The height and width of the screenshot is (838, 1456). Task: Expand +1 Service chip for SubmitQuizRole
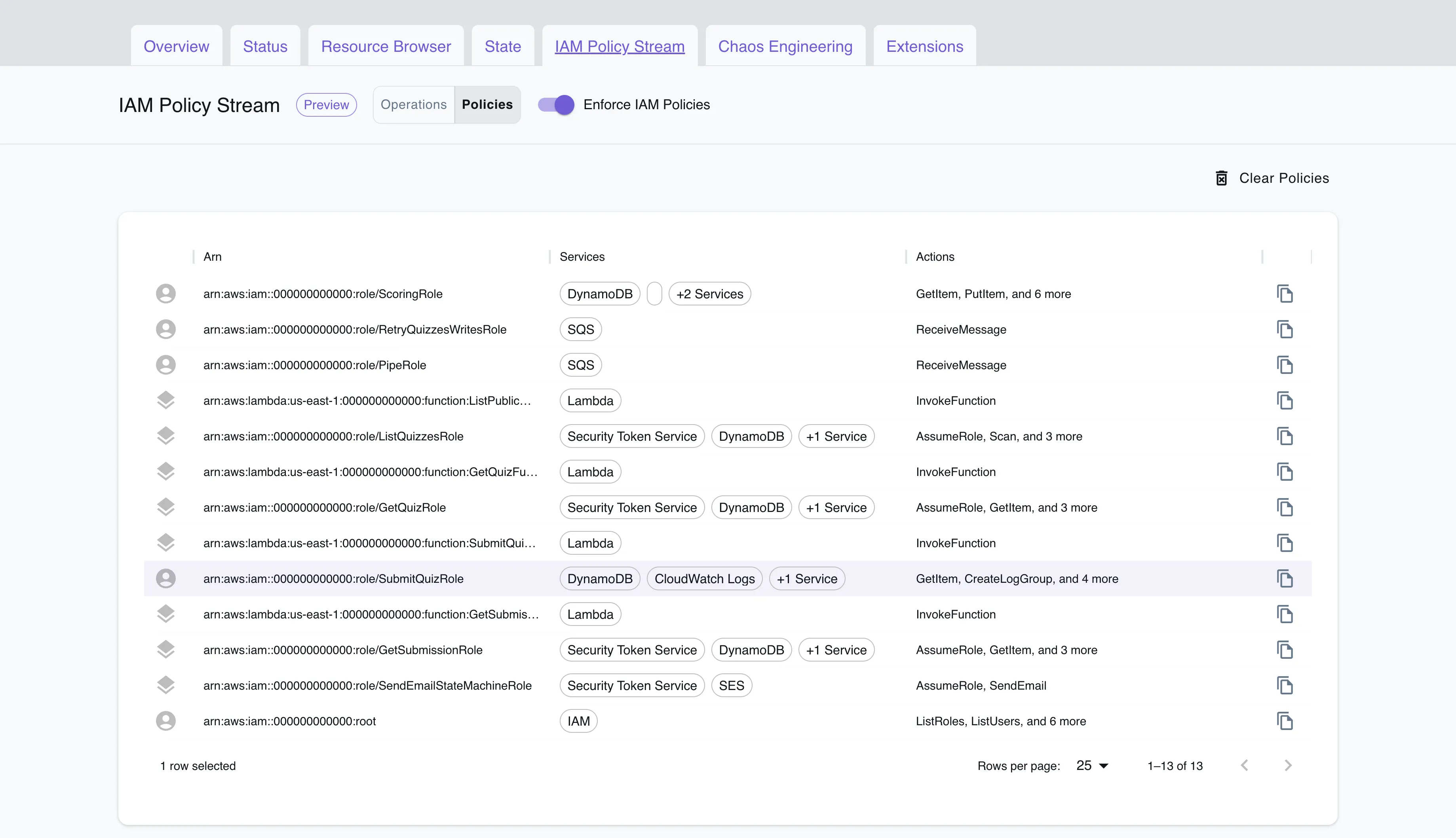click(x=807, y=579)
